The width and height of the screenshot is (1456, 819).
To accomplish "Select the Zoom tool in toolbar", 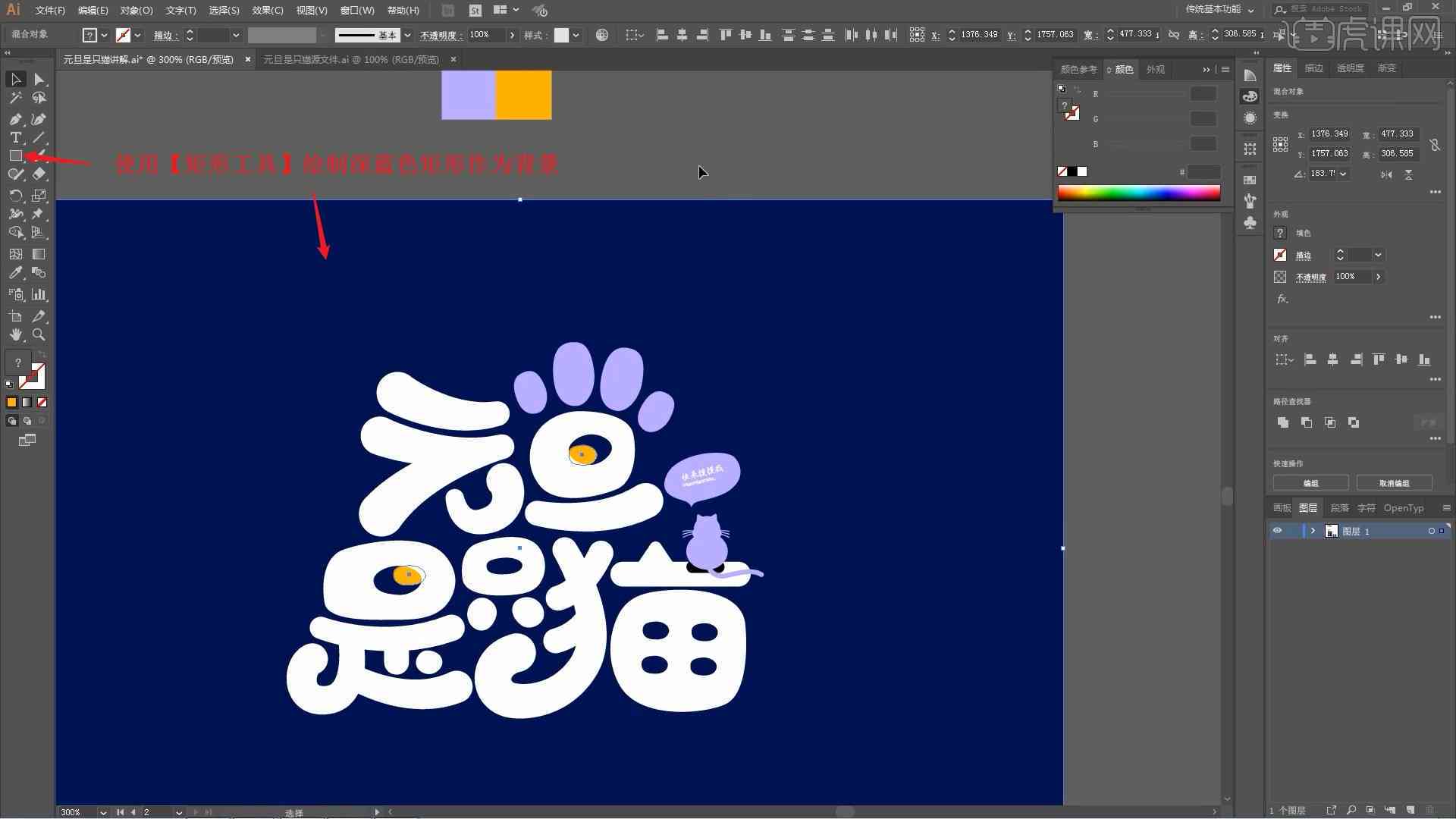I will click(x=38, y=334).
